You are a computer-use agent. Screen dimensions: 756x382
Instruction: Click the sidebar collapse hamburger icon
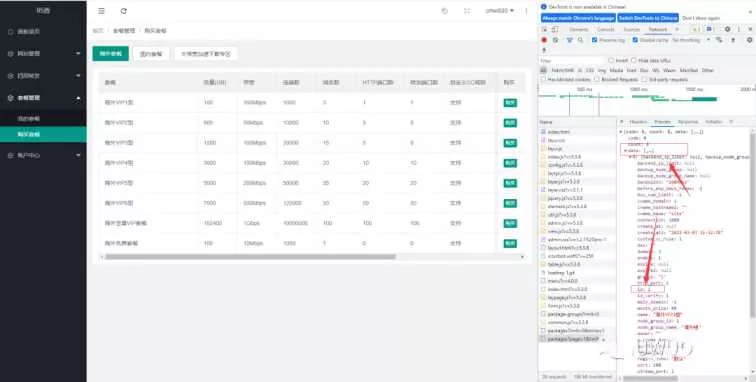click(x=101, y=11)
